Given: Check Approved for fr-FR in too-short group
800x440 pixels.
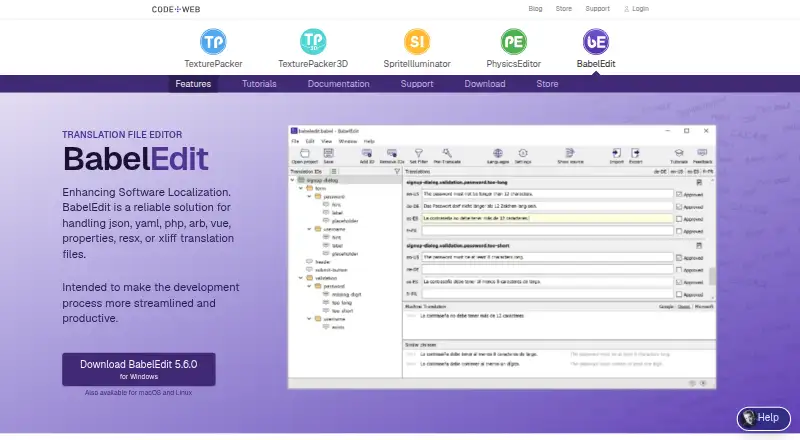Looking at the screenshot, I should pyautogui.click(x=679, y=295).
